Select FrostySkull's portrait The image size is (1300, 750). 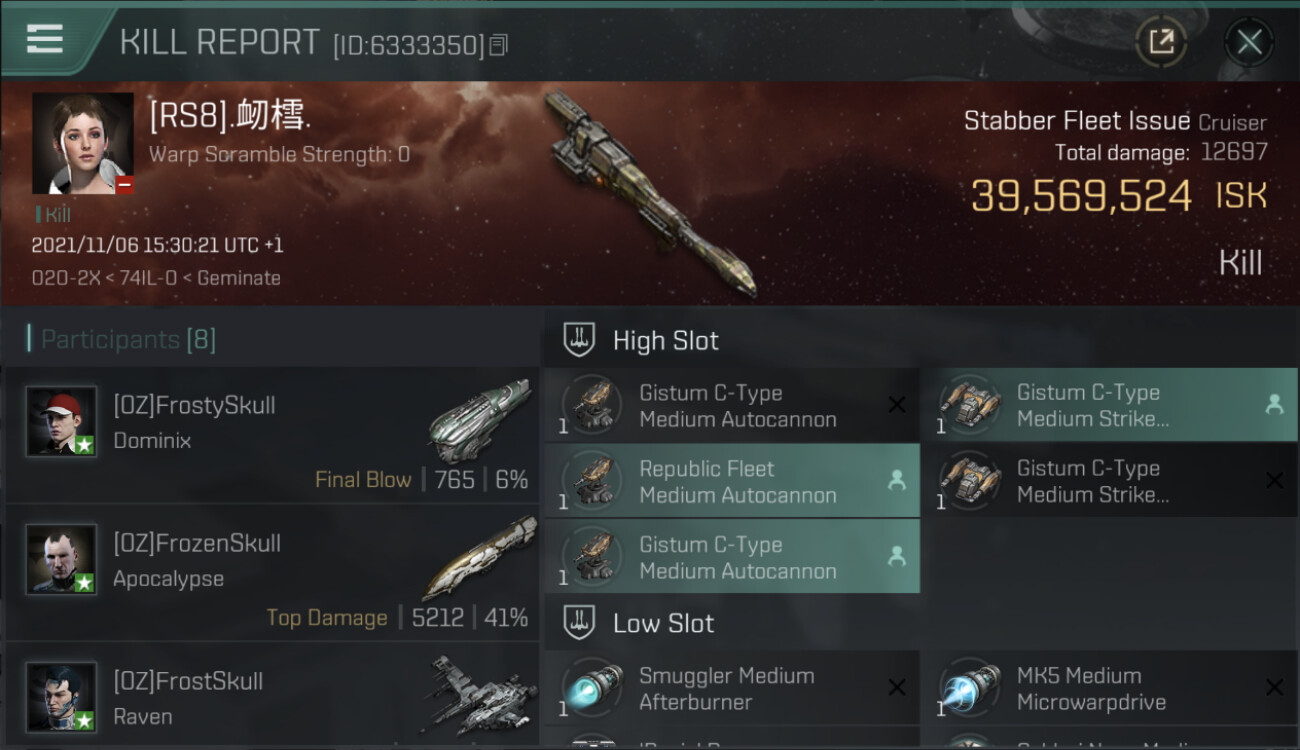[x=61, y=421]
